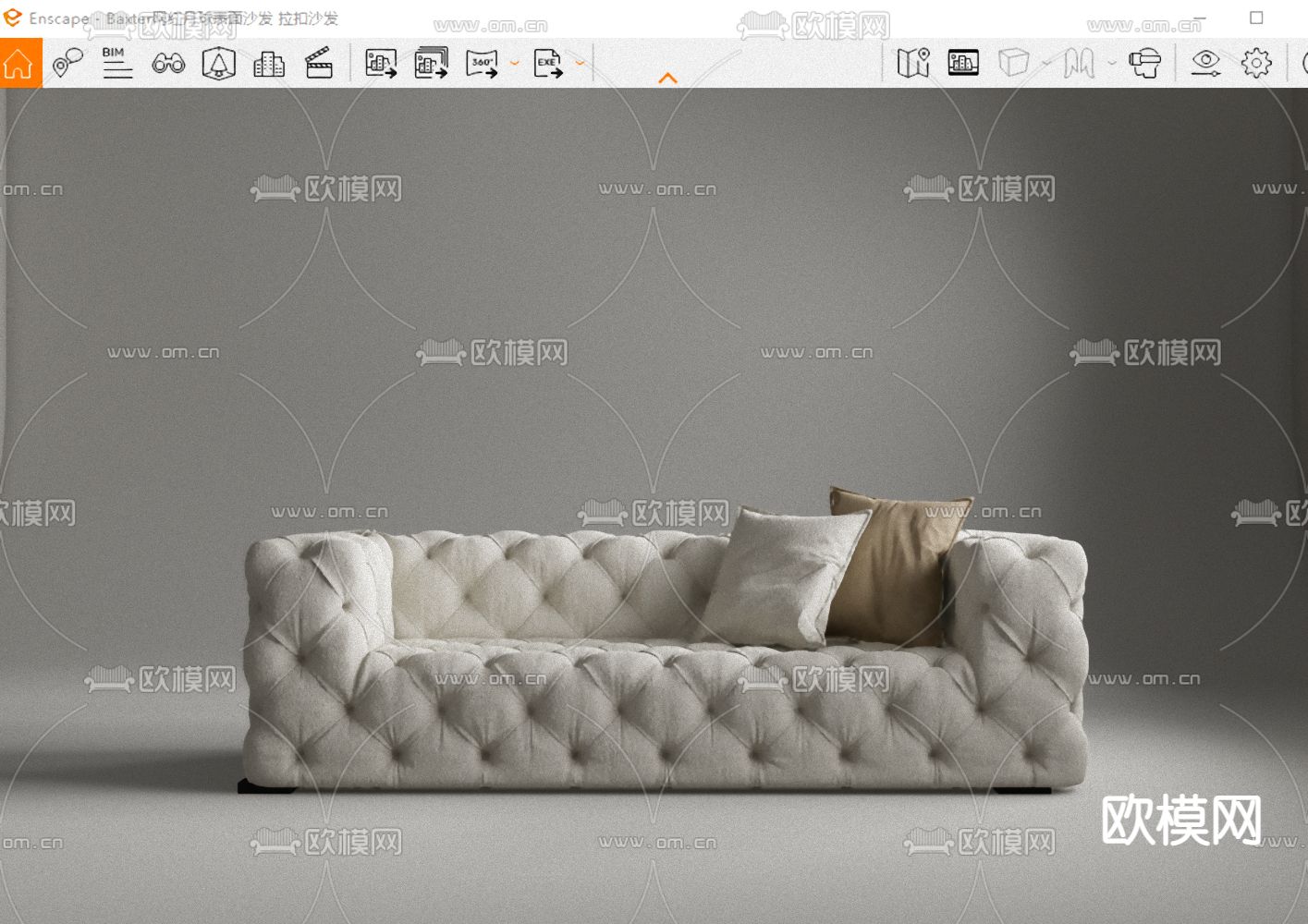Expand the EXE export dropdown arrow
This screenshot has height=924, width=1308.
581,64
